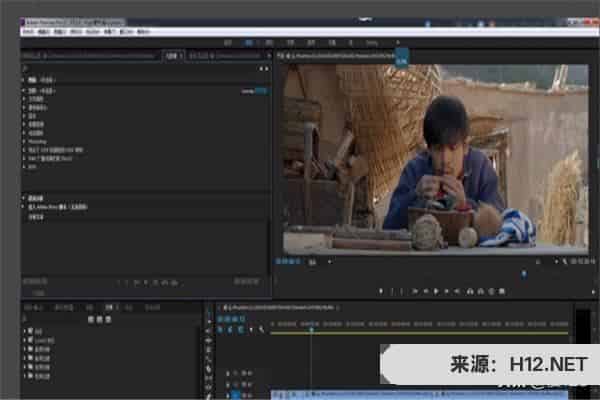Select the highlighted active workspace tab
Image resolution: width=600 pixels, height=400 pixels.
[249, 43]
